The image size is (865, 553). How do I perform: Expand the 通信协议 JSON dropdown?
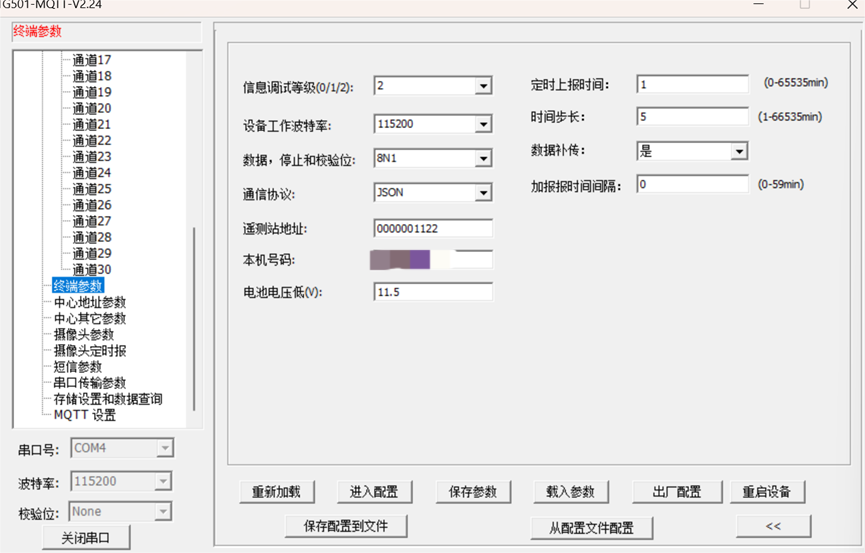click(483, 193)
